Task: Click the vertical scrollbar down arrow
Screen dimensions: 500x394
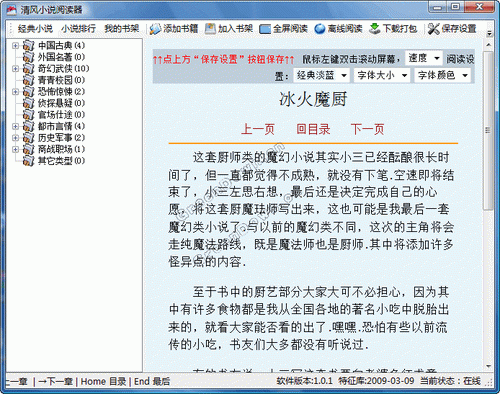Action: (489, 366)
